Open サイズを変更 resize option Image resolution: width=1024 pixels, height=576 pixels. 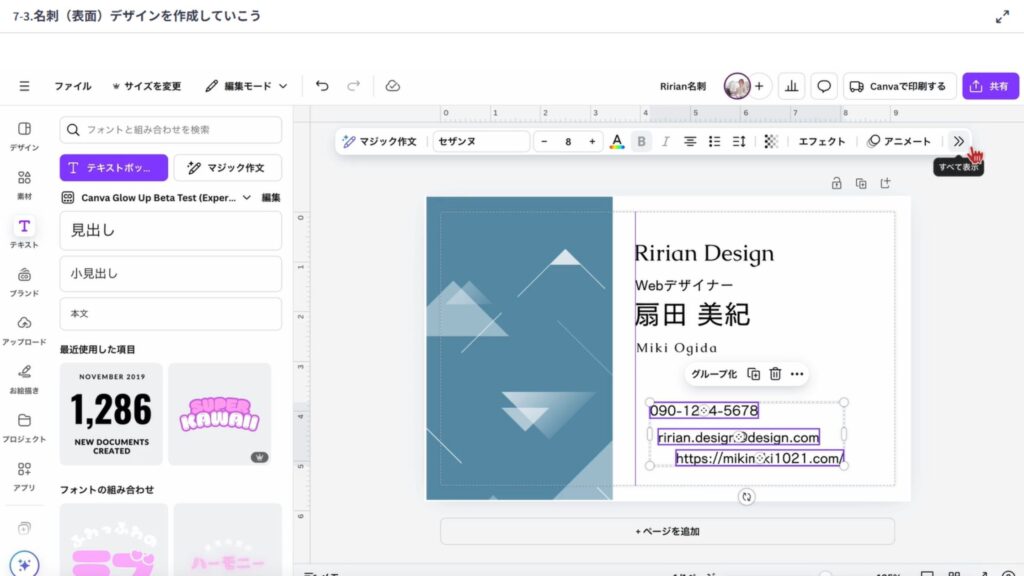[146, 86]
